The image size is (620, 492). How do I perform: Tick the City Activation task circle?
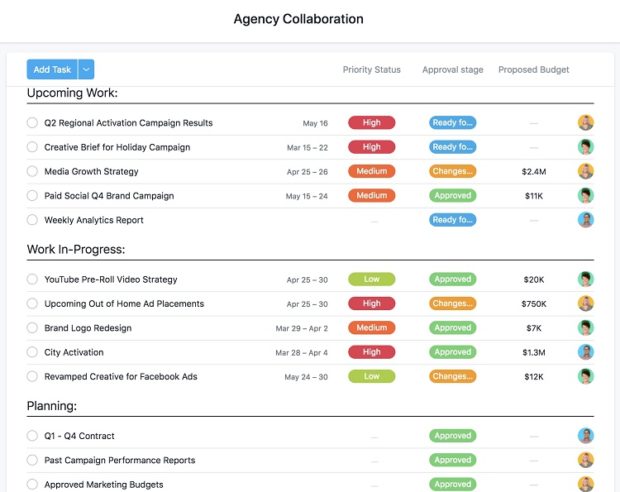point(32,352)
